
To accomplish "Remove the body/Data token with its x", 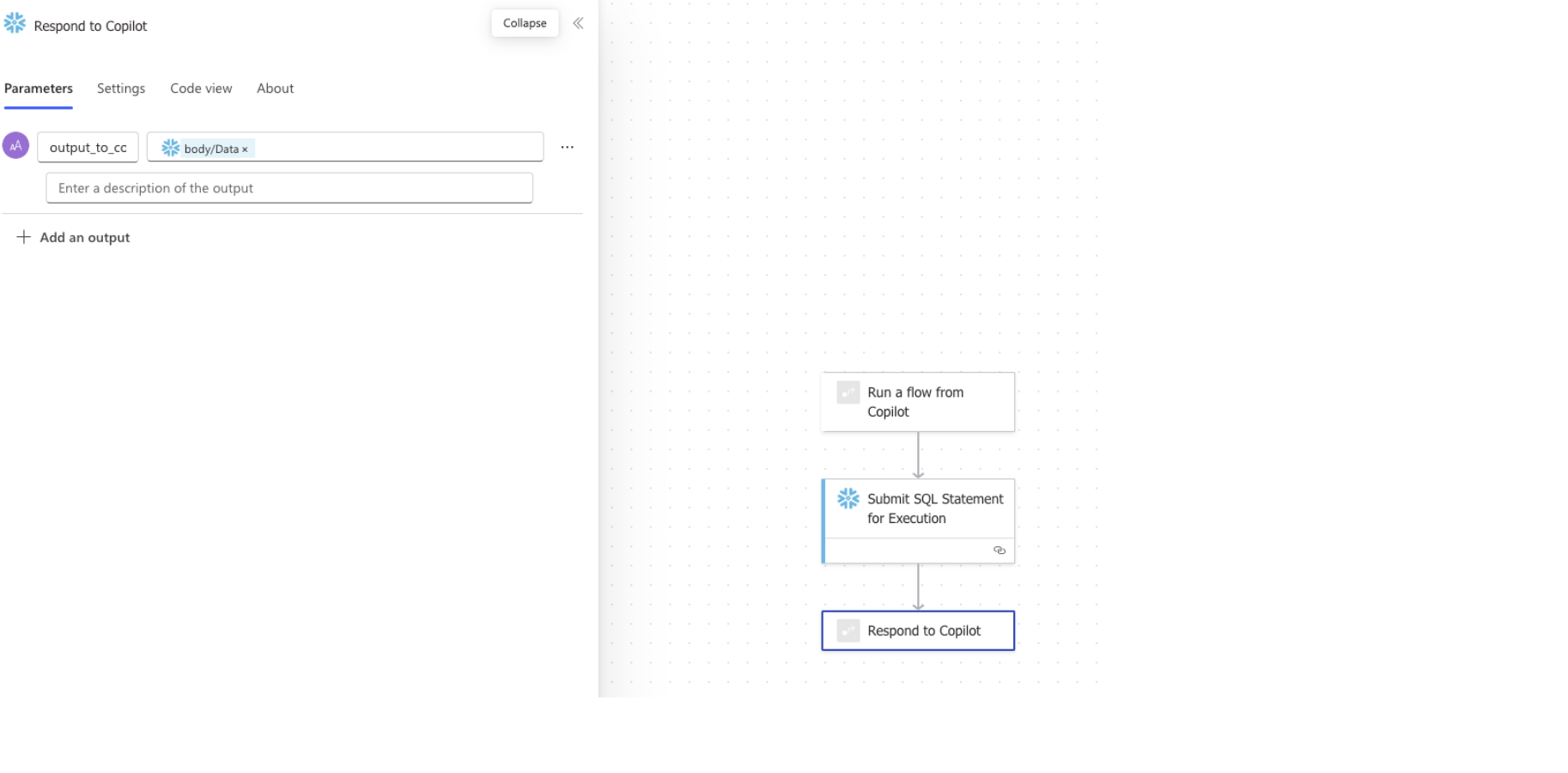I will (x=245, y=149).
